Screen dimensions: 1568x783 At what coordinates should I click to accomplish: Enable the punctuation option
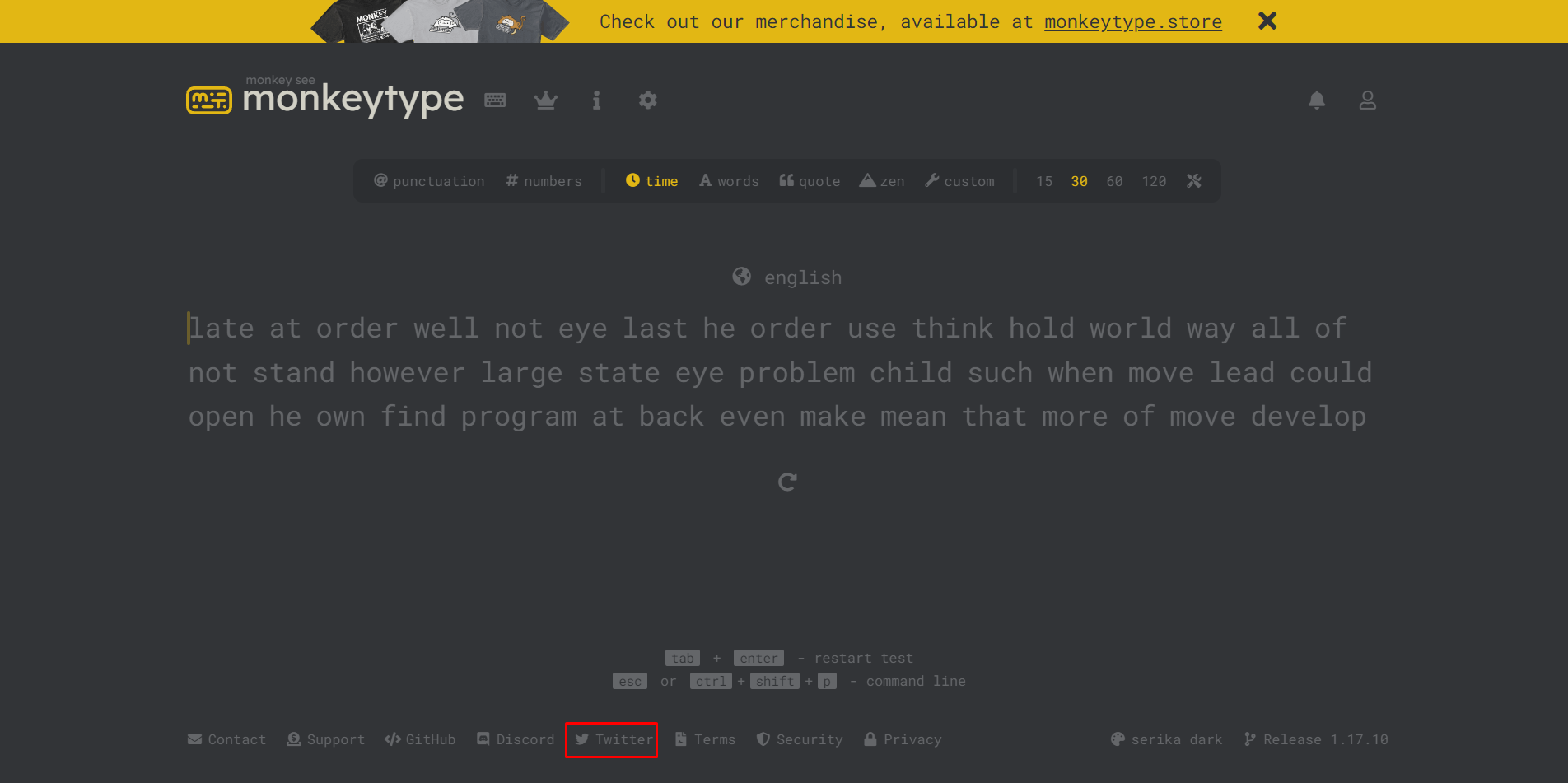tap(429, 180)
